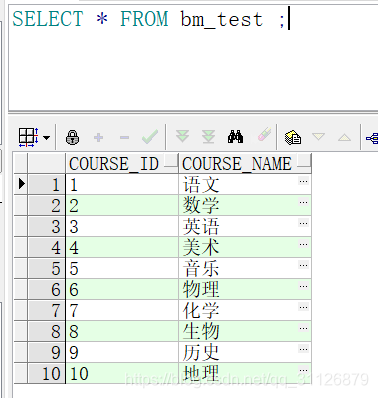Click COURSE_ID cell with value 5
Viewport: 378px width, 398px height.
click(122, 268)
